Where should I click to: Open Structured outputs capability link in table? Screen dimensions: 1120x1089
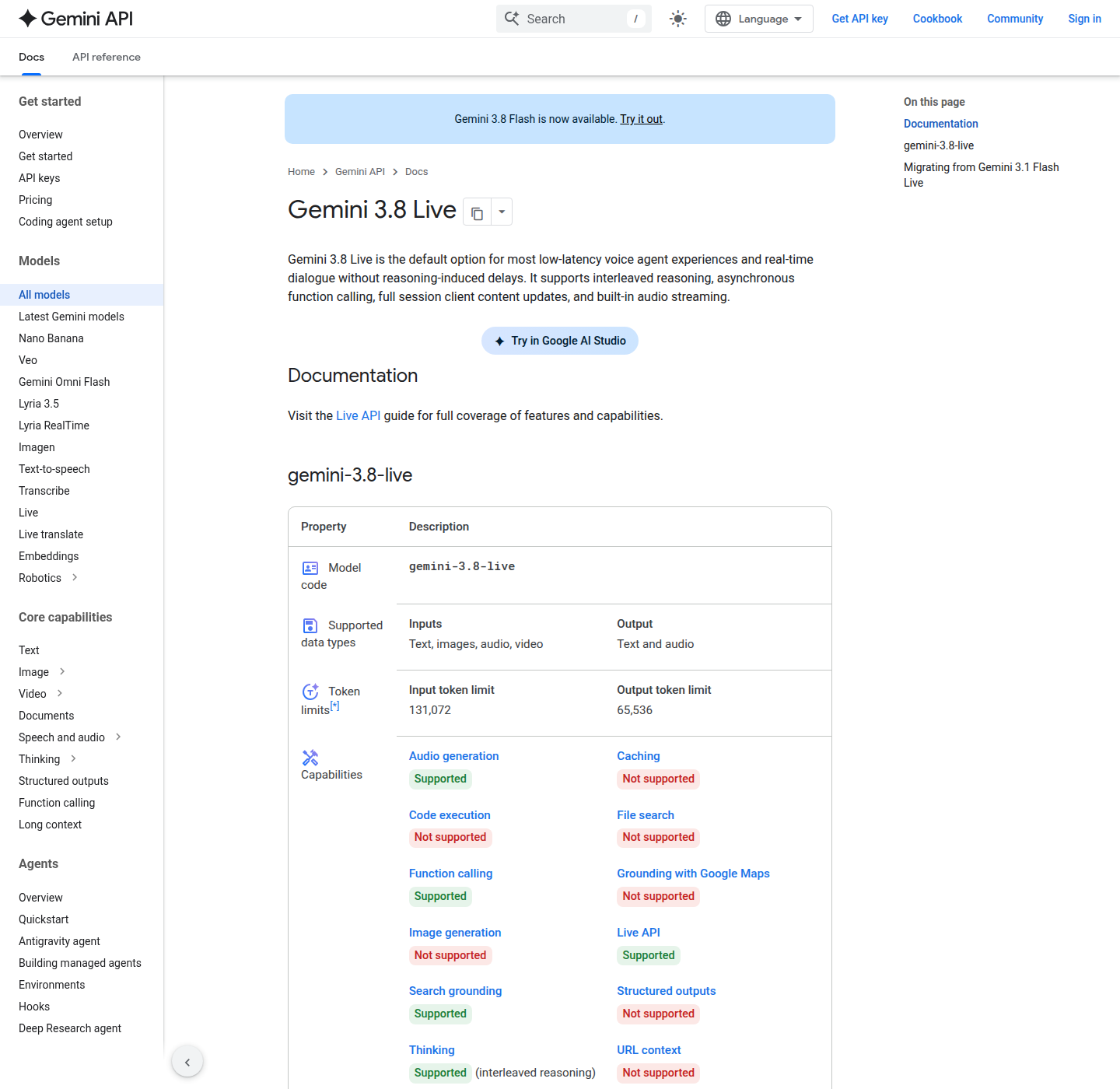pyautogui.click(x=666, y=991)
